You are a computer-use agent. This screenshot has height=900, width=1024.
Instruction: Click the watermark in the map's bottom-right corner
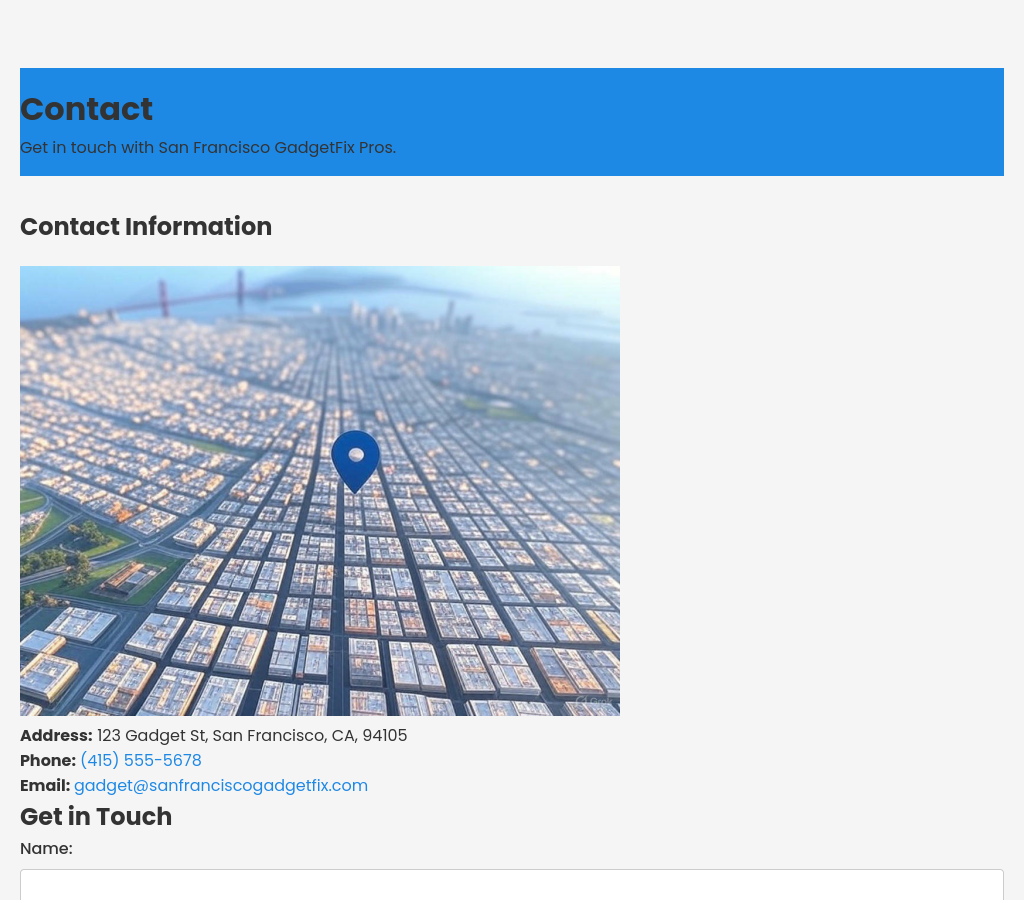pos(595,702)
